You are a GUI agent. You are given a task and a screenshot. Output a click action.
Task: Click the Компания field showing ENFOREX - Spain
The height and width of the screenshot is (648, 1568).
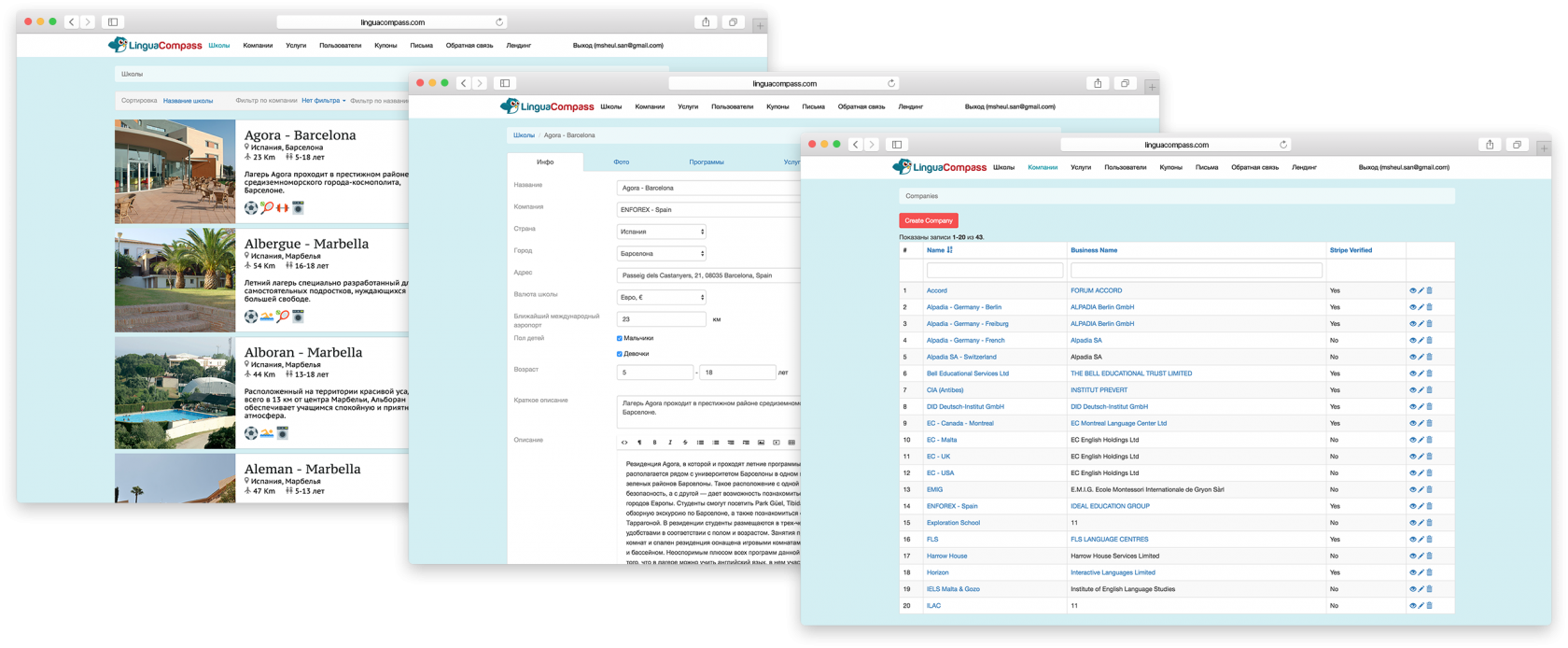[x=709, y=210]
